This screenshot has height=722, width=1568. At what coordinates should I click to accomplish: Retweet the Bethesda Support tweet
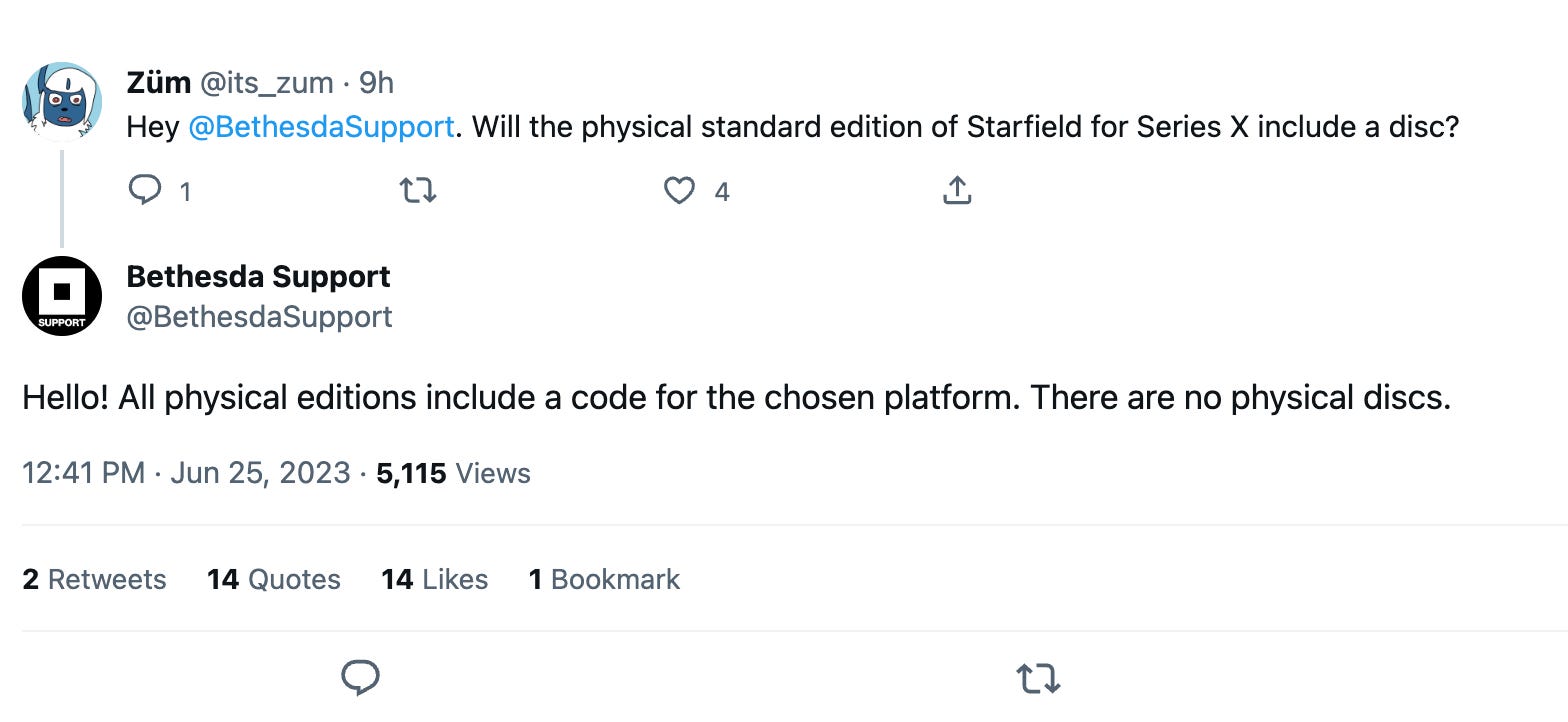(x=1038, y=678)
